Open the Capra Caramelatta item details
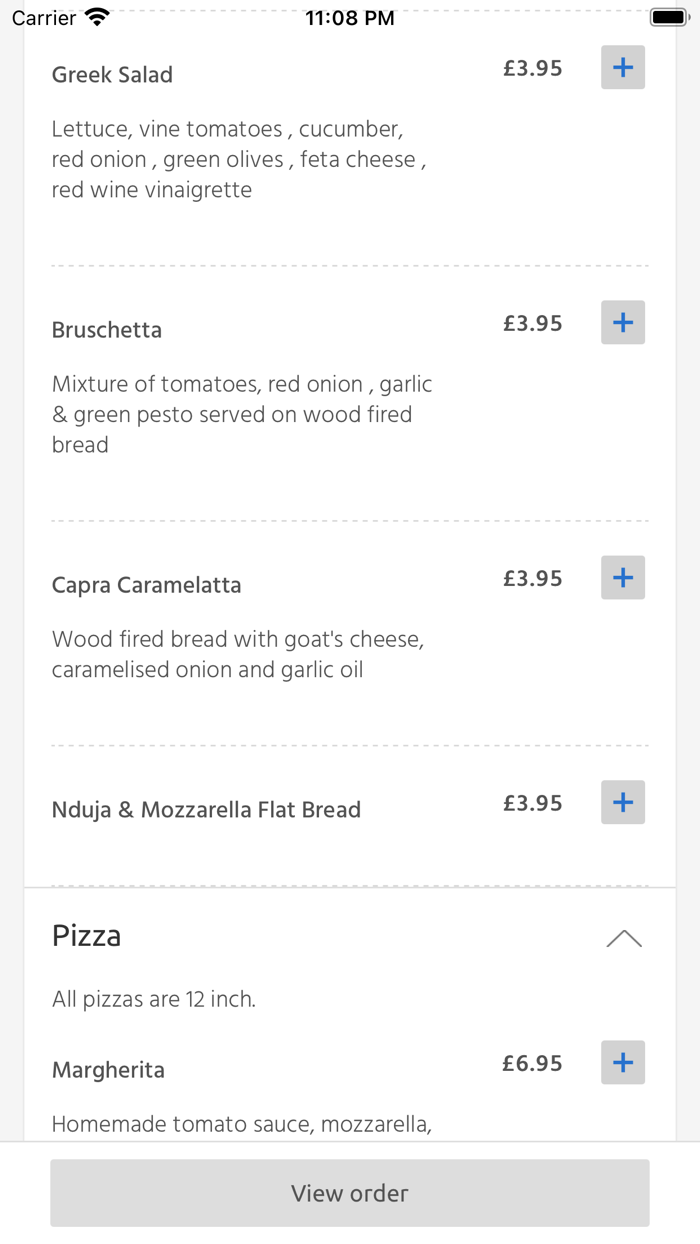 click(x=146, y=584)
